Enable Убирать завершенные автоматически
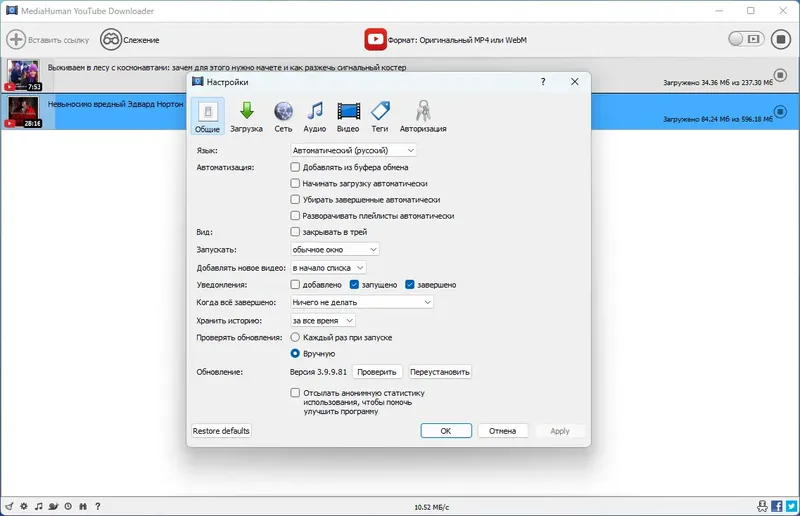The width and height of the screenshot is (800, 516). pyautogui.click(x=295, y=200)
